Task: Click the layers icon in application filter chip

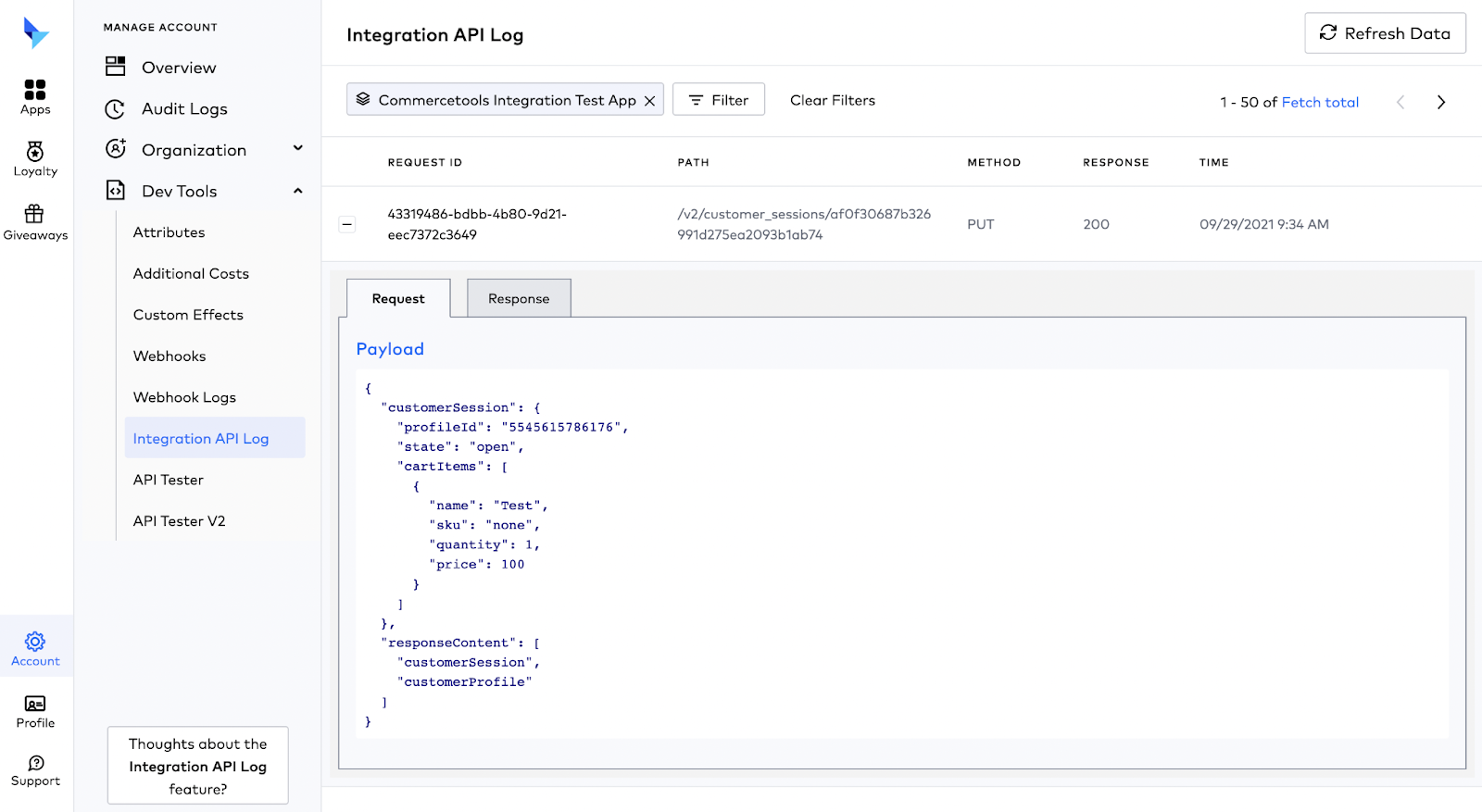Action: 363,99
